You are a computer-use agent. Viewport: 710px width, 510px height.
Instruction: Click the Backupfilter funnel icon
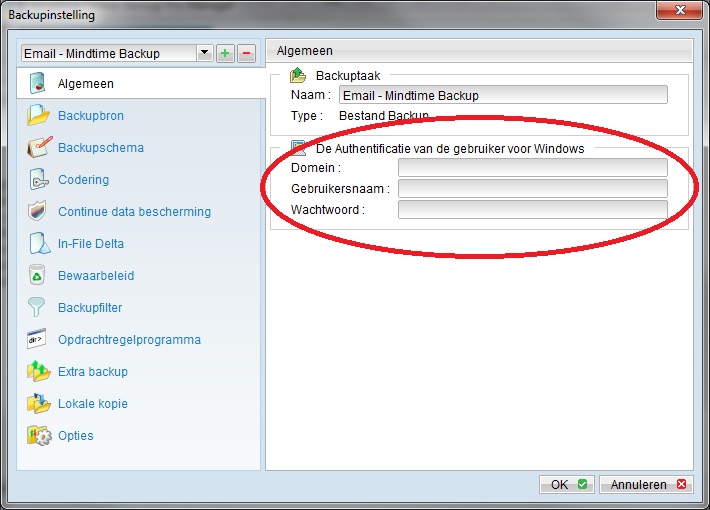[36, 307]
